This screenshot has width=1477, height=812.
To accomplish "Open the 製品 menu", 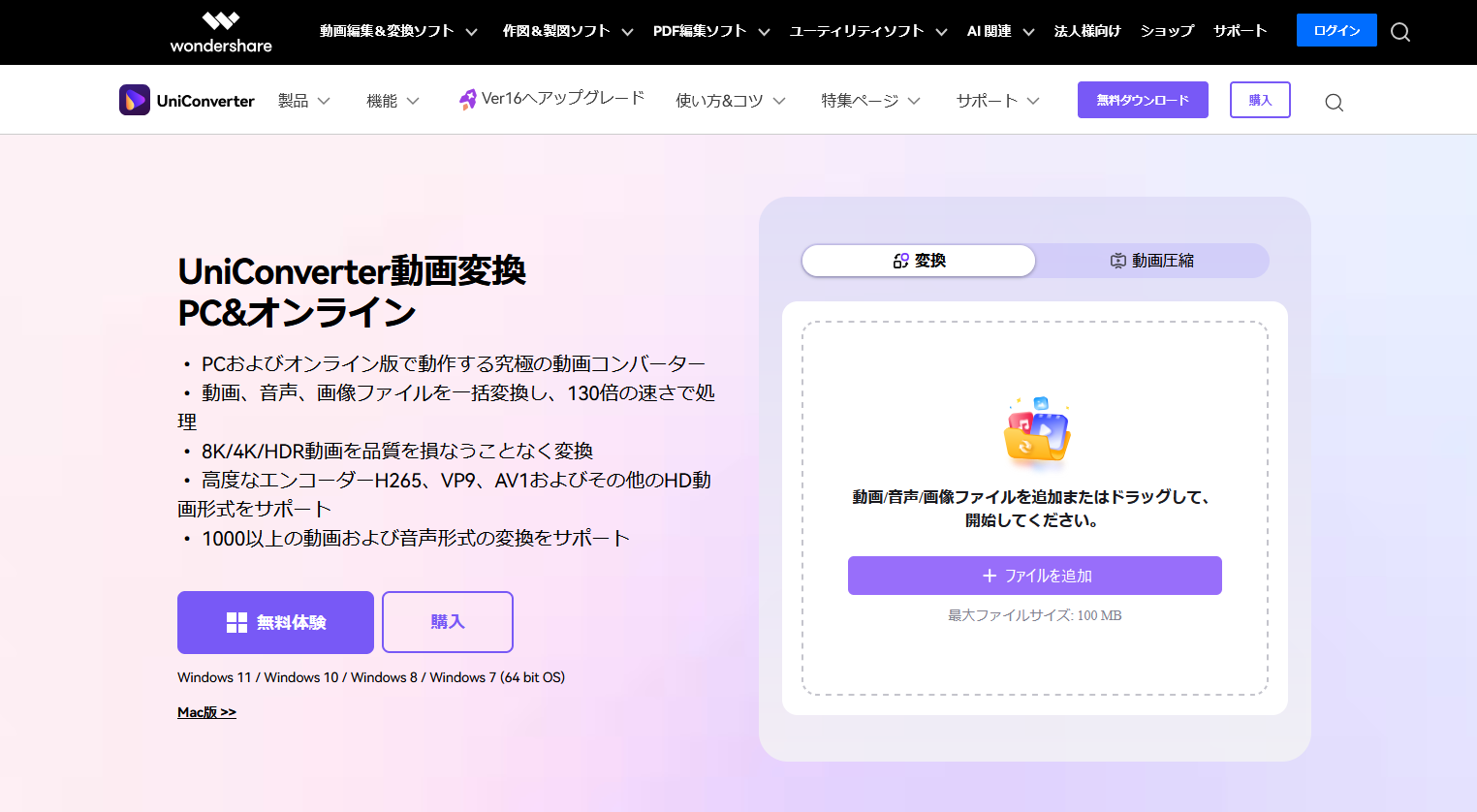I will pyautogui.click(x=293, y=101).
